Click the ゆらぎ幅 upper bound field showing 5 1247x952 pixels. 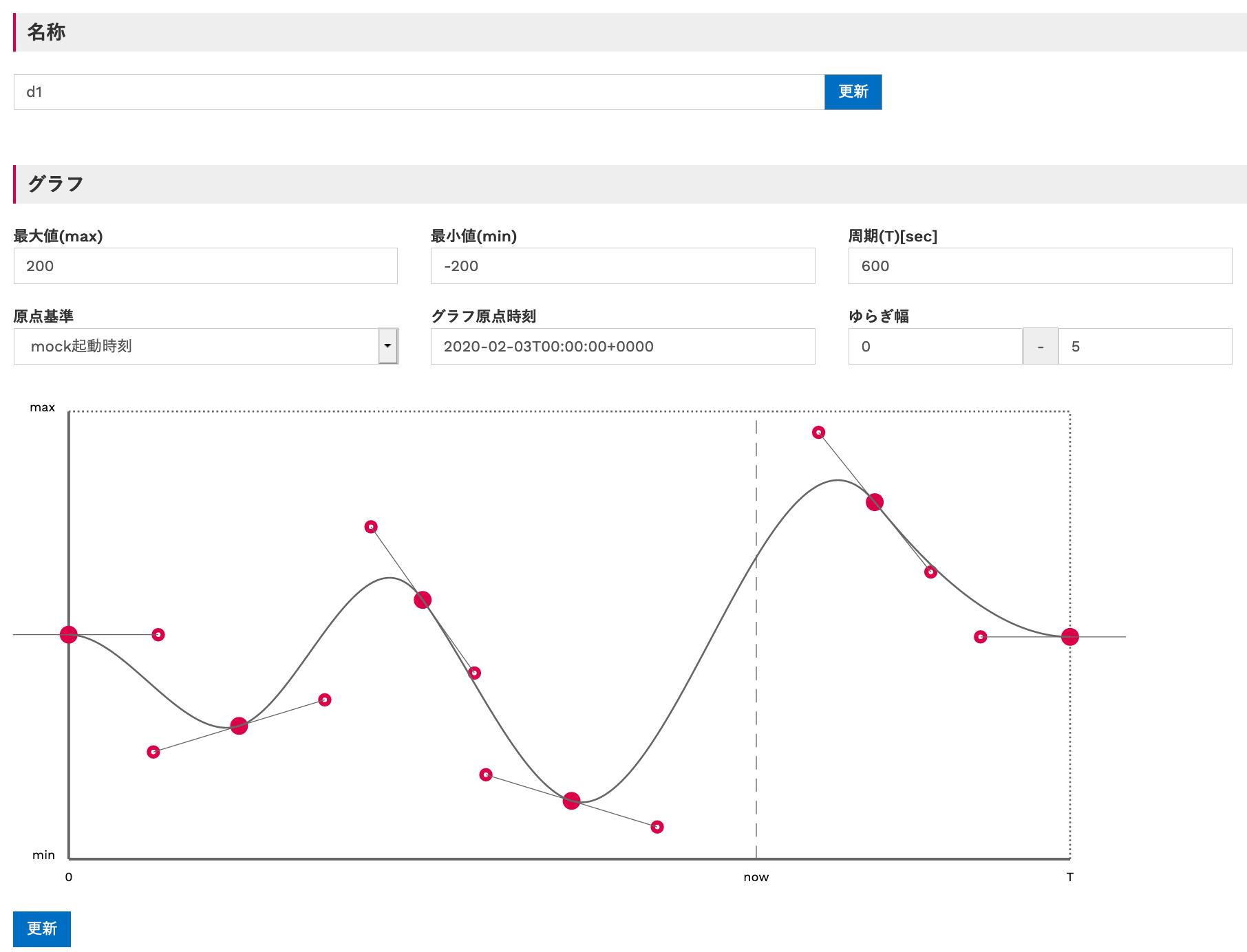click(1144, 347)
